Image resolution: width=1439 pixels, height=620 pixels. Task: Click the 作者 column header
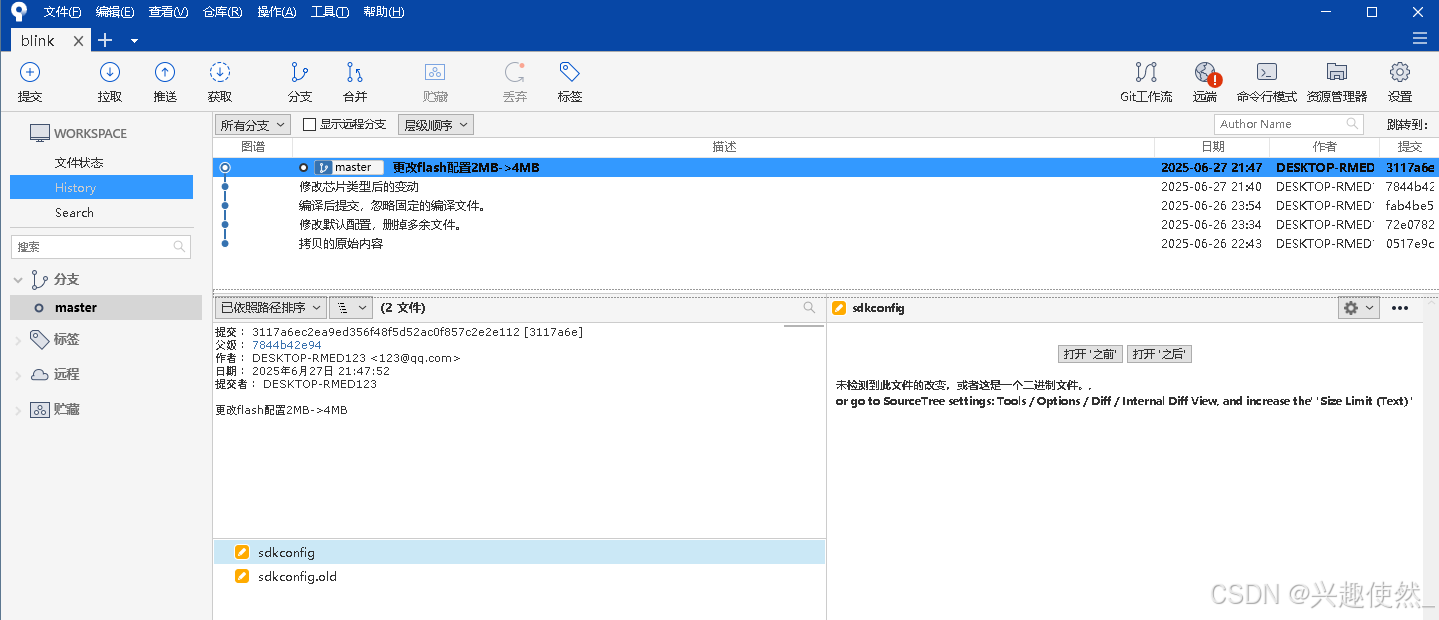click(1324, 147)
